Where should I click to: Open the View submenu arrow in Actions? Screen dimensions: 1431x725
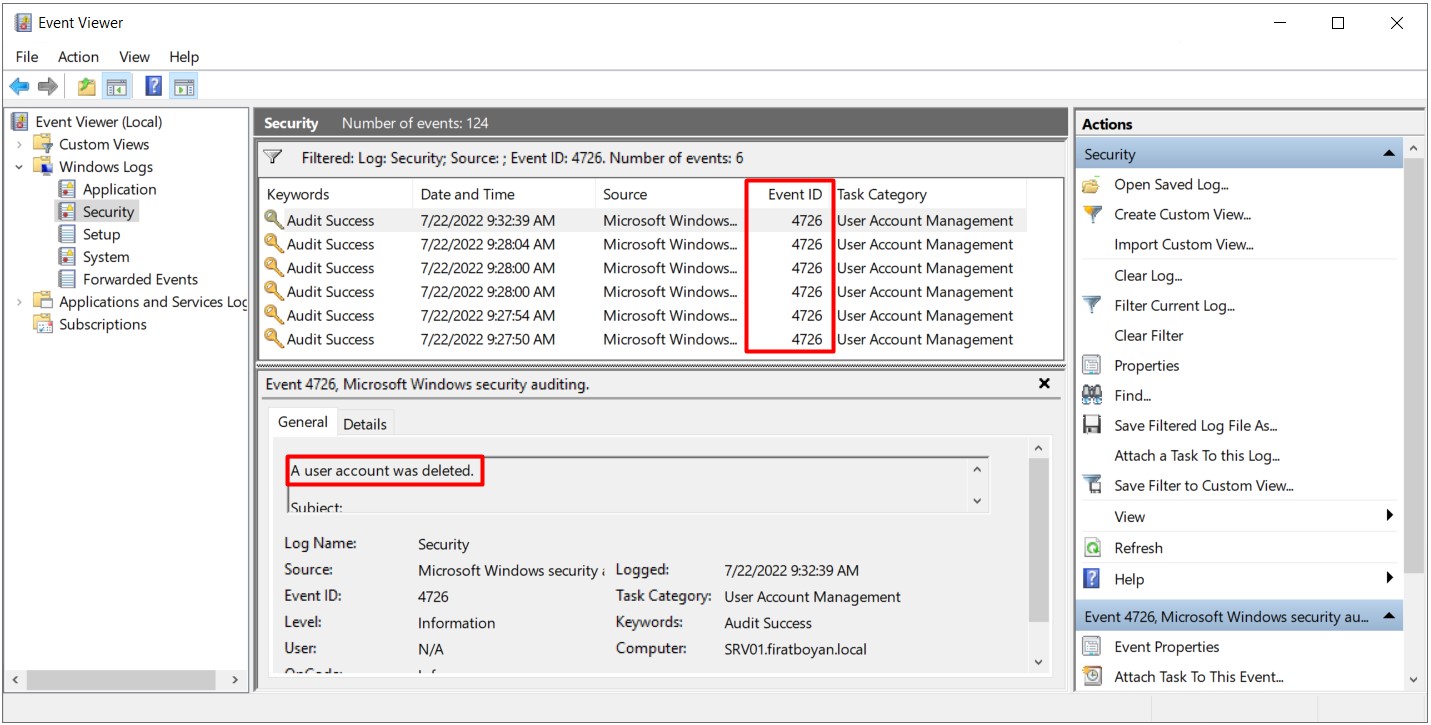pyautogui.click(x=1390, y=516)
